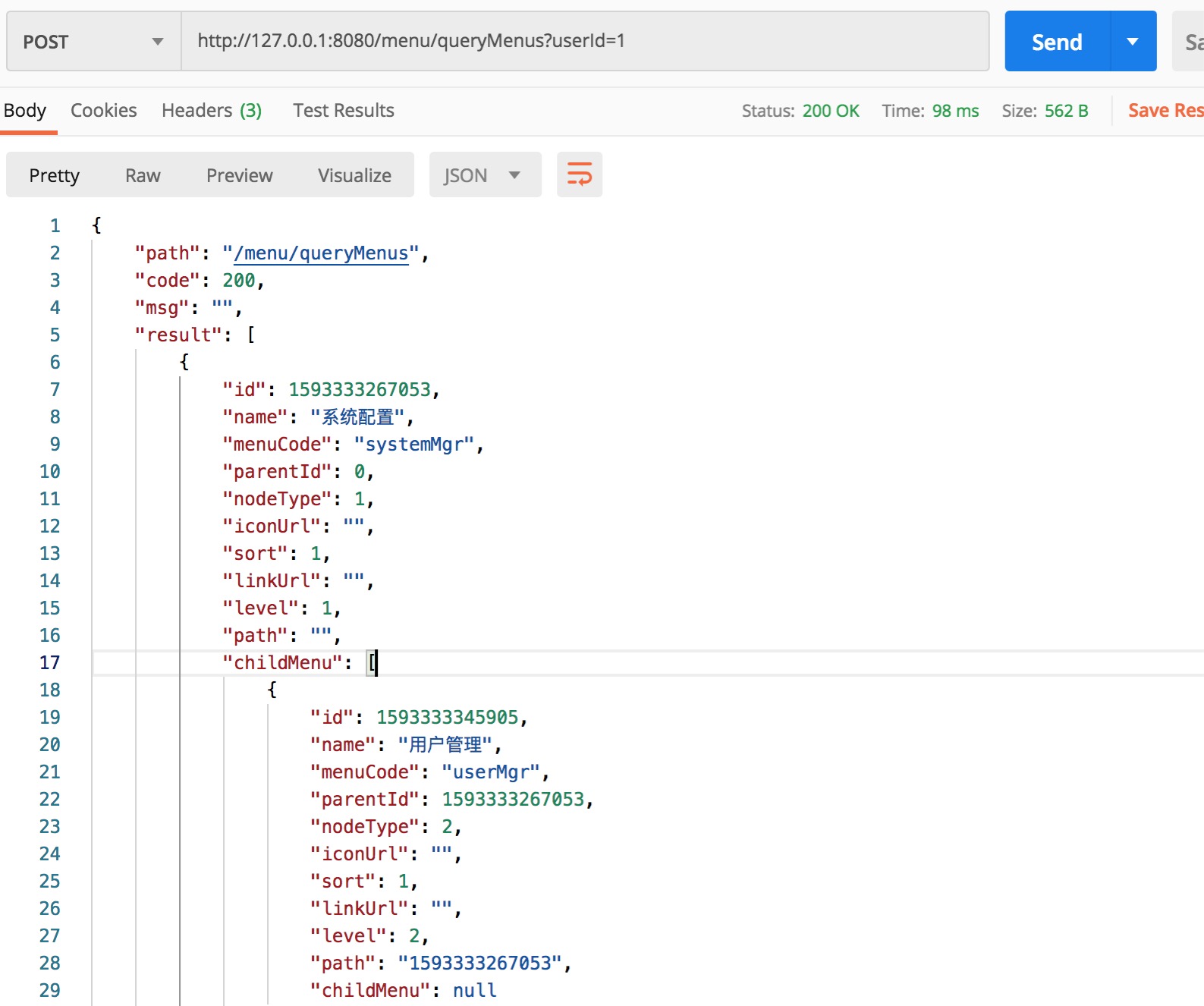Click line number 17 in gutter
The height and width of the screenshot is (1006, 1204).
point(49,663)
